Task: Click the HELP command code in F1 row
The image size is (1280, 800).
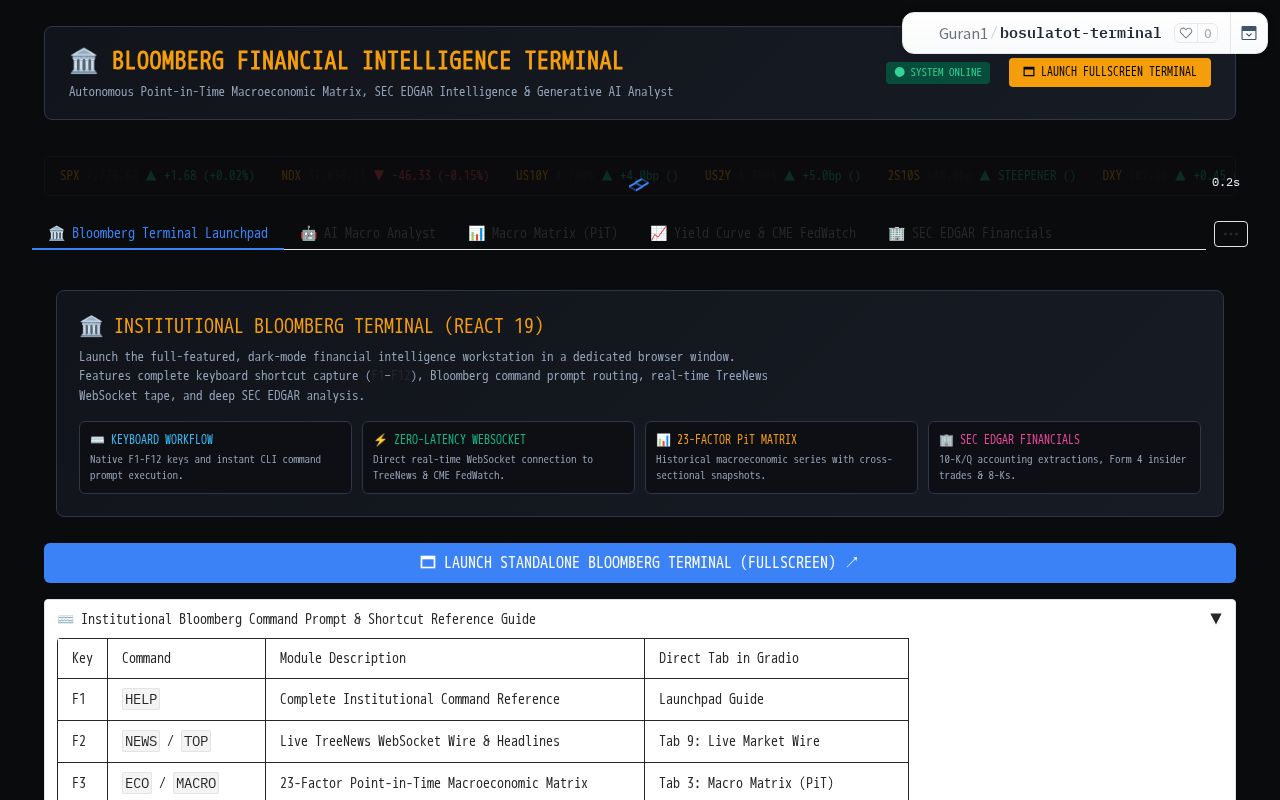Action: [x=141, y=699]
